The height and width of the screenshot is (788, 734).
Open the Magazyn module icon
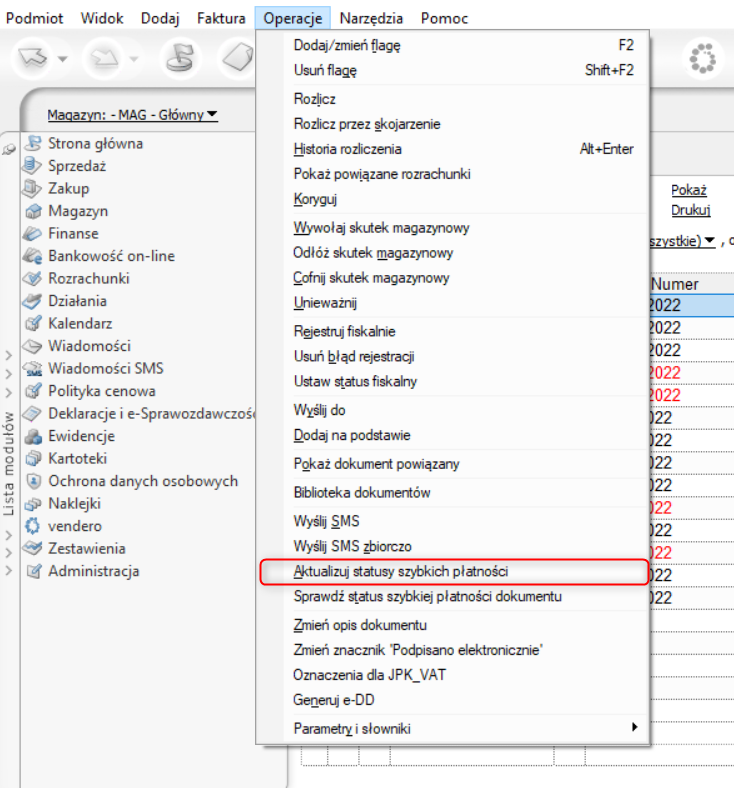(33, 211)
